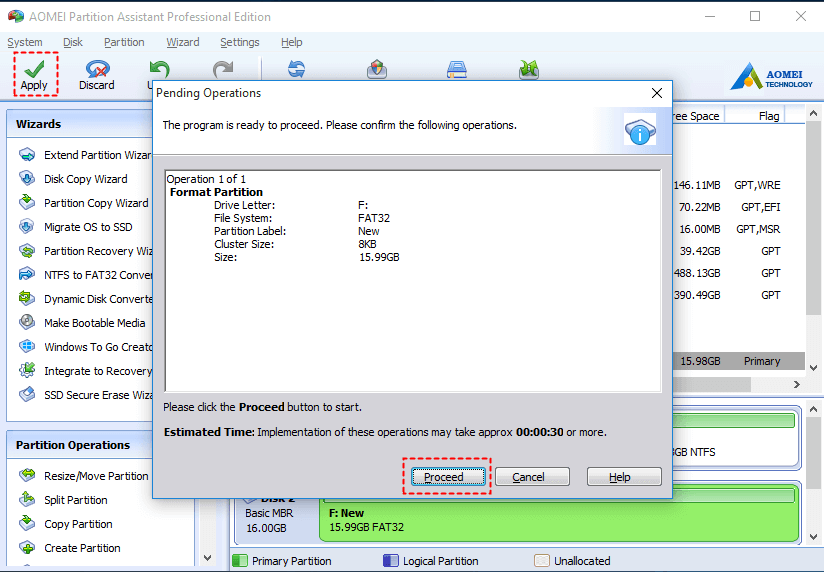Select the 39.42GB GPT row
The image size is (824, 572).
738,251
